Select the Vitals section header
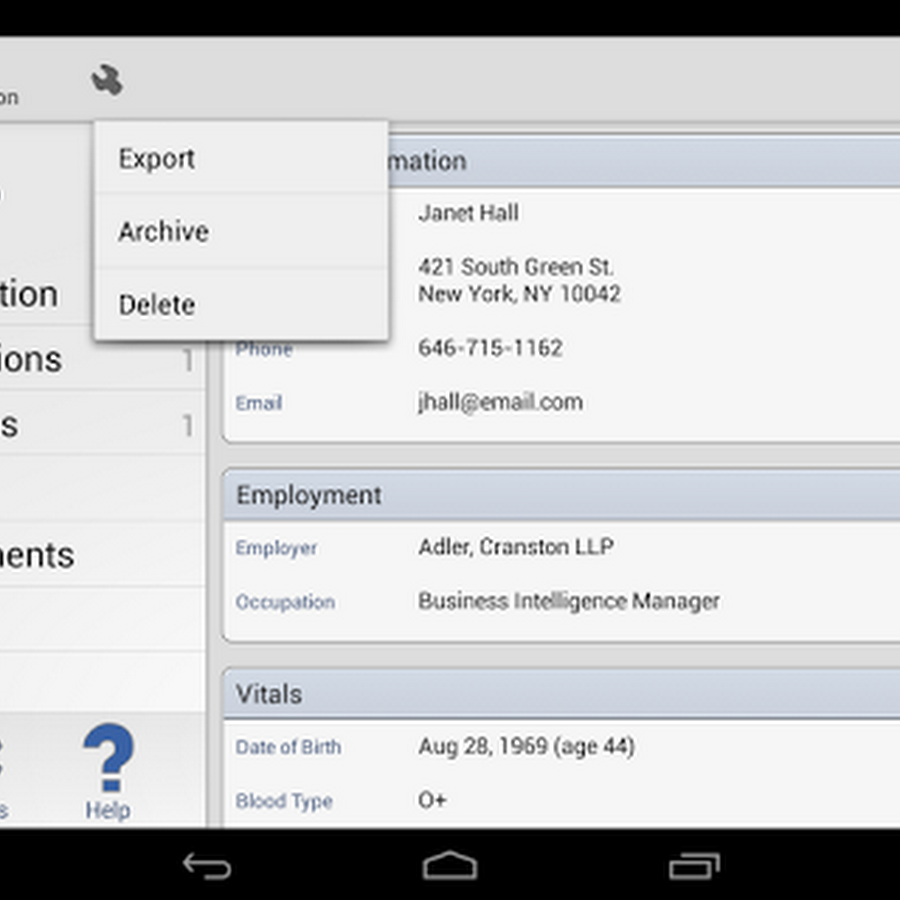Viewport: 900px width, 900px height. [x=561, y=694]
